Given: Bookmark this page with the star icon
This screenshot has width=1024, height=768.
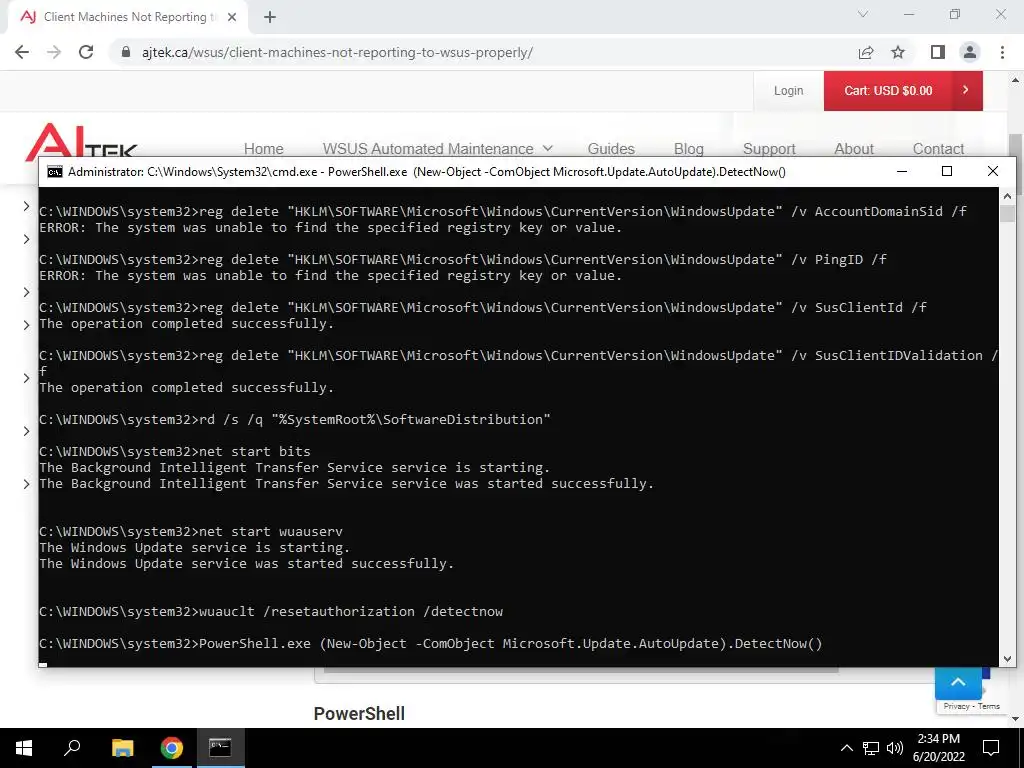Looking at the screenshot, I should point(898,52).
